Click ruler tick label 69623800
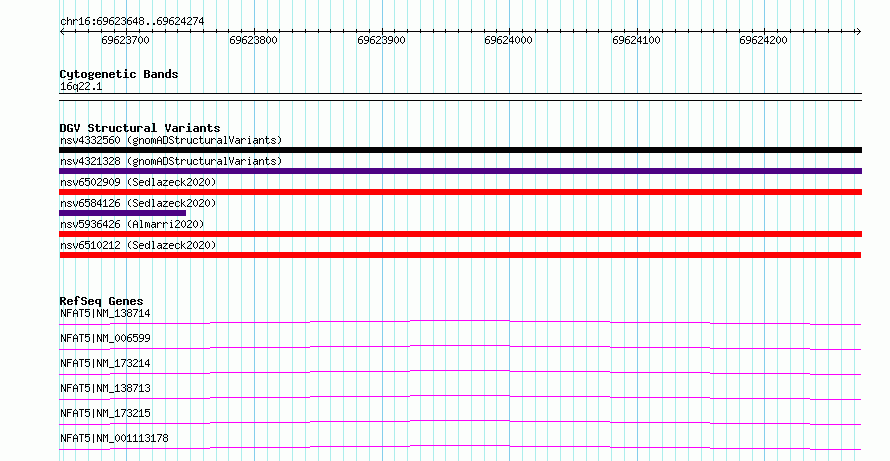890x461 pixels. [x=253, y=40]
